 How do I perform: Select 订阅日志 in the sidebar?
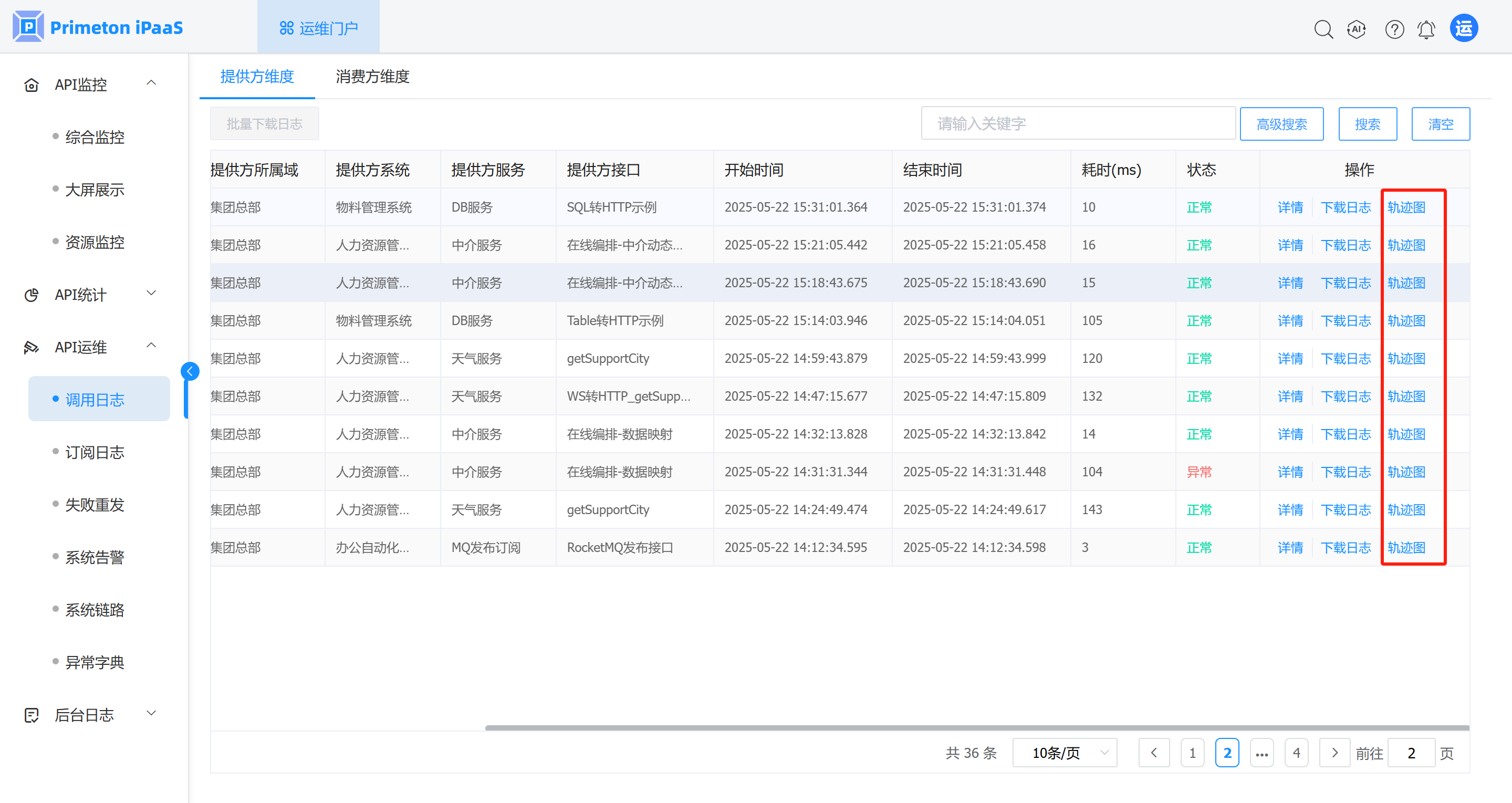click(95, 452)
